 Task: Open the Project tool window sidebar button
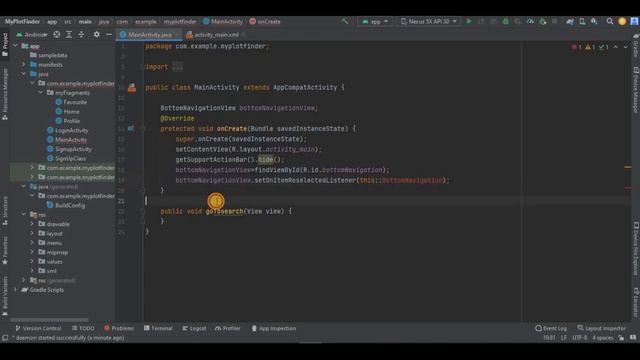click(x=5, y=44)
